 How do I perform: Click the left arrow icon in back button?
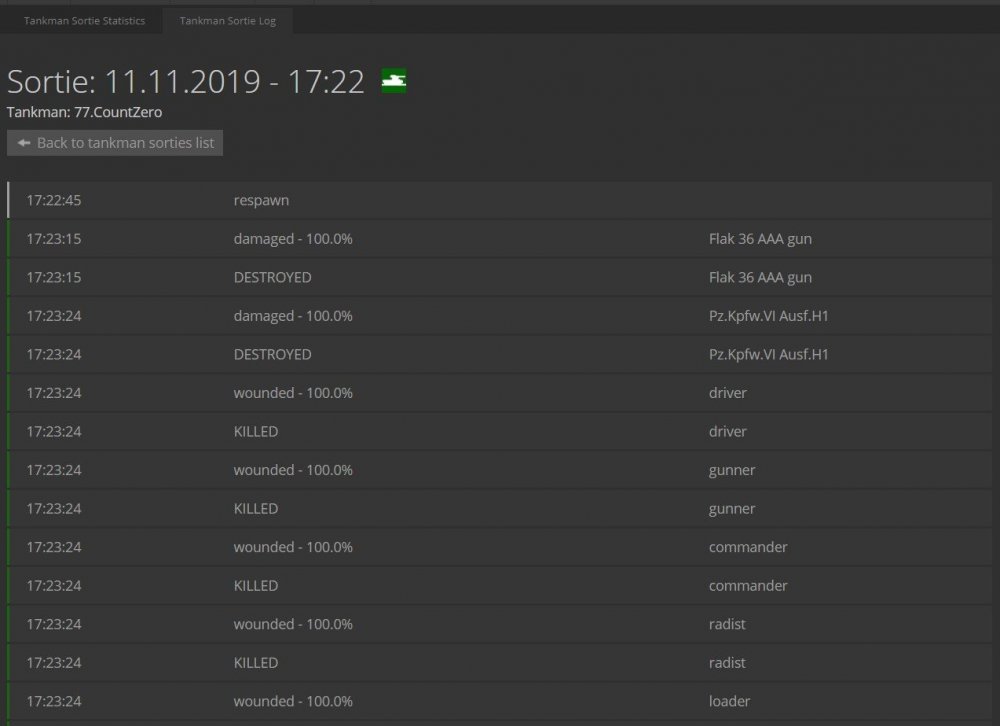[x=24, y=143]
